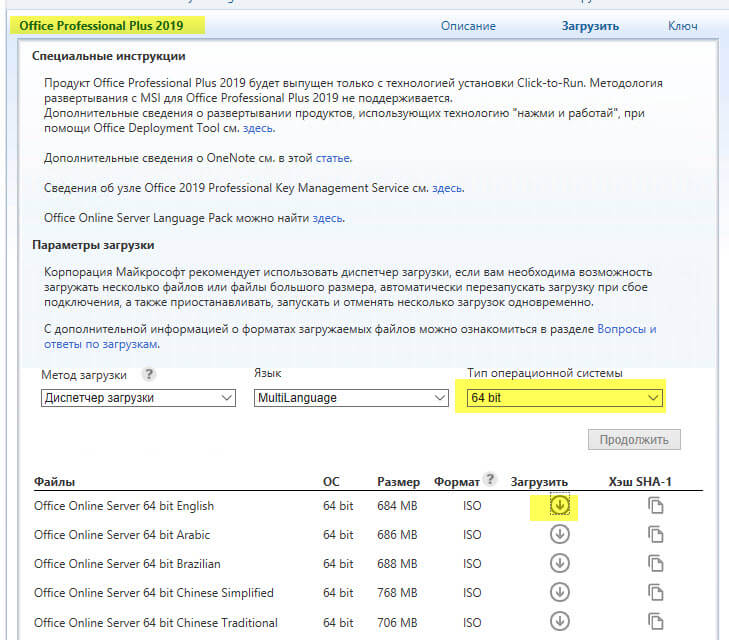Click help icon next to Метод загрузки
Viewport: 729px width, 640px height.
tap(149, 374)
